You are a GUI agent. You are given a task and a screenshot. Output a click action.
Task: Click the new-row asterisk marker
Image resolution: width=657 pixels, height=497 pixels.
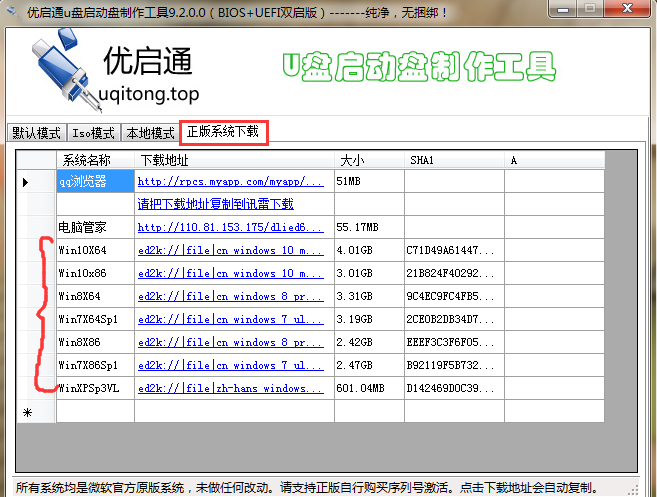27,412
